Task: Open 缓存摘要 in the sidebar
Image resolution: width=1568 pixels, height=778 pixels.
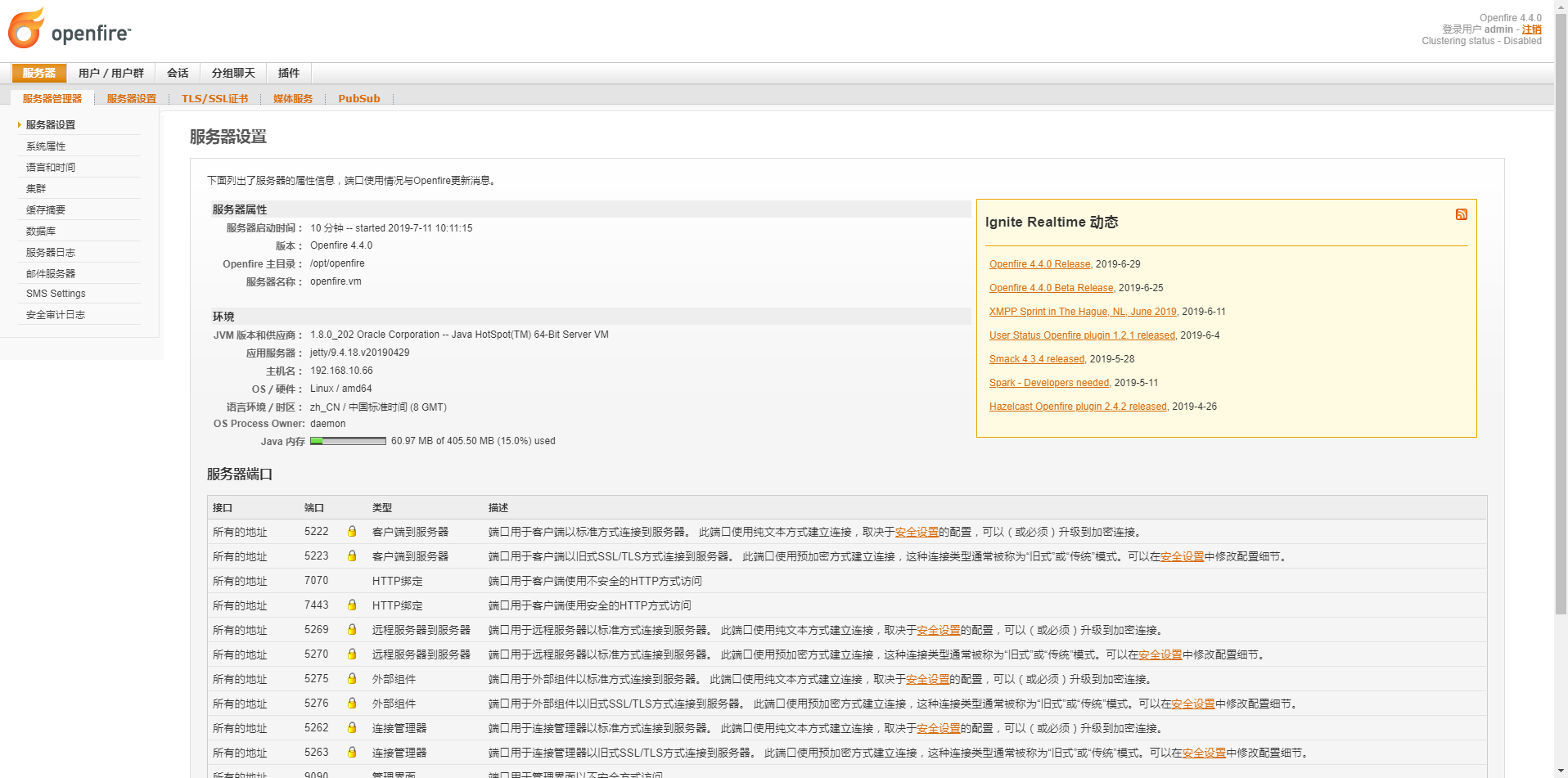Action: [x=46, y=210]
